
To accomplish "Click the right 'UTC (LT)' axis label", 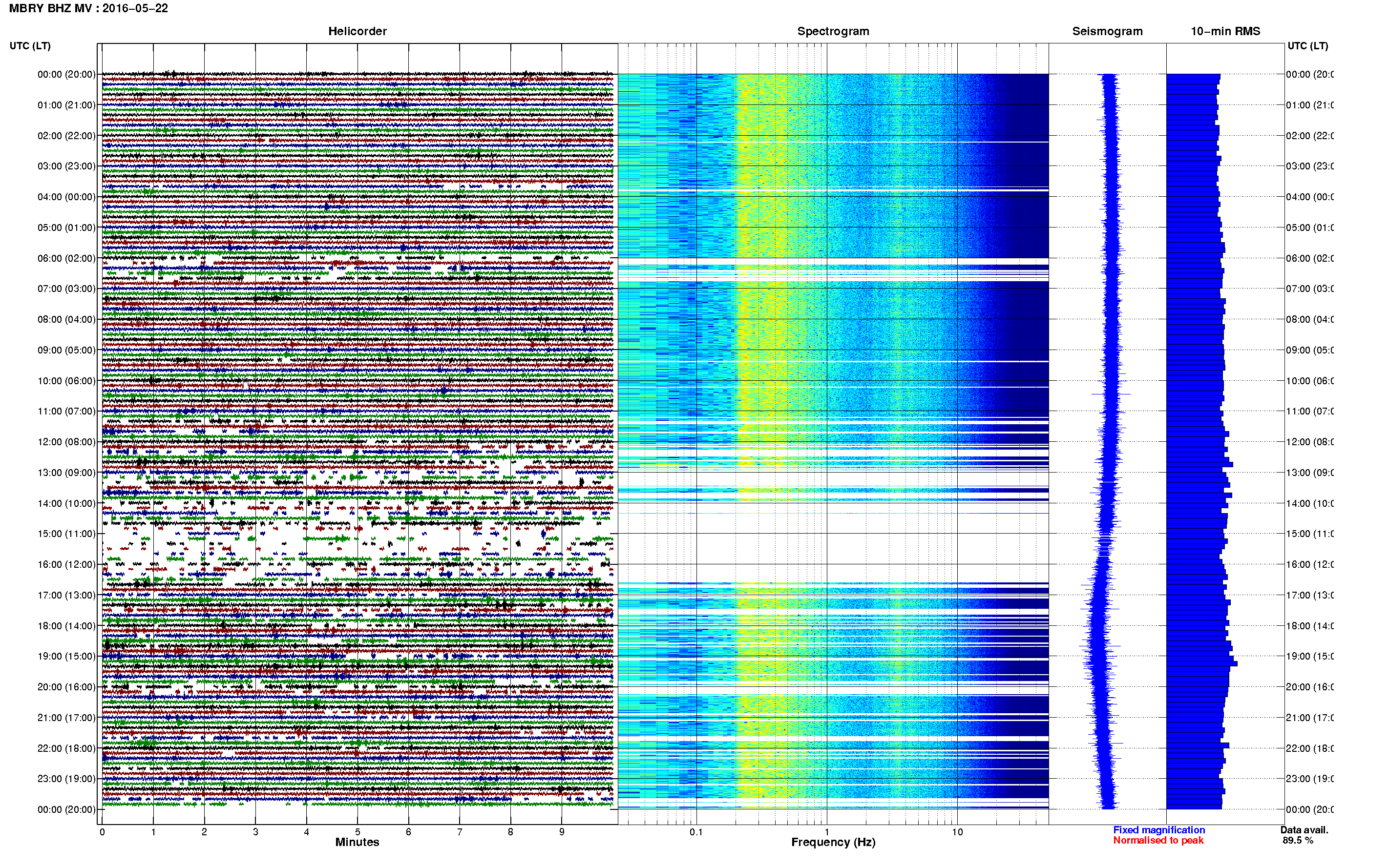I will tap(1307, 46).
